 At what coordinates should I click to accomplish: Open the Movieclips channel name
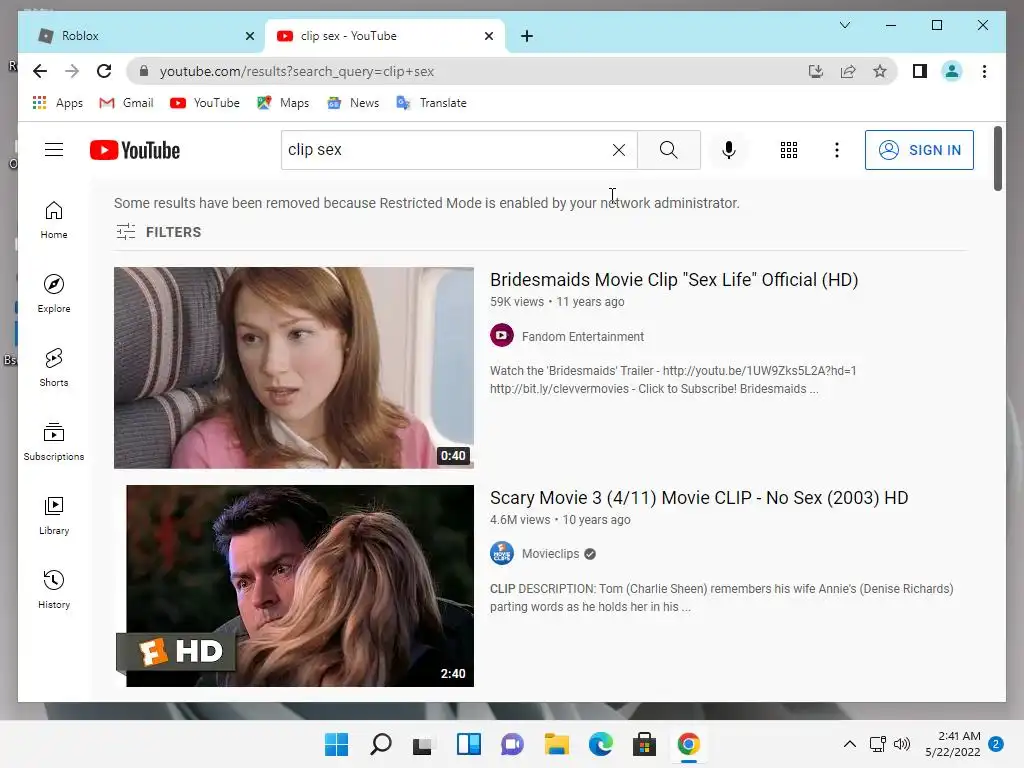point(550,554)
